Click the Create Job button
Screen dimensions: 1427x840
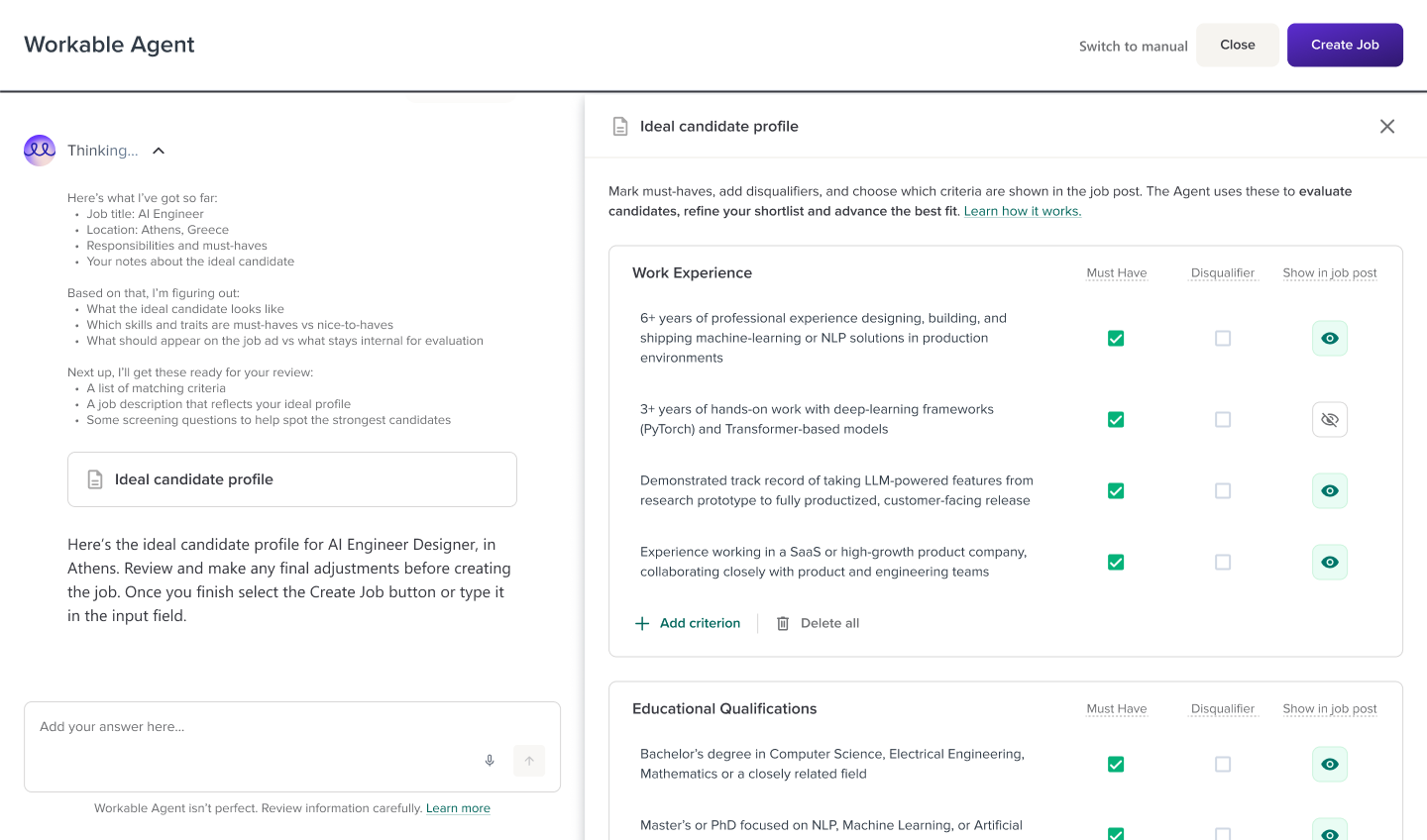[x=1345, y=45]
